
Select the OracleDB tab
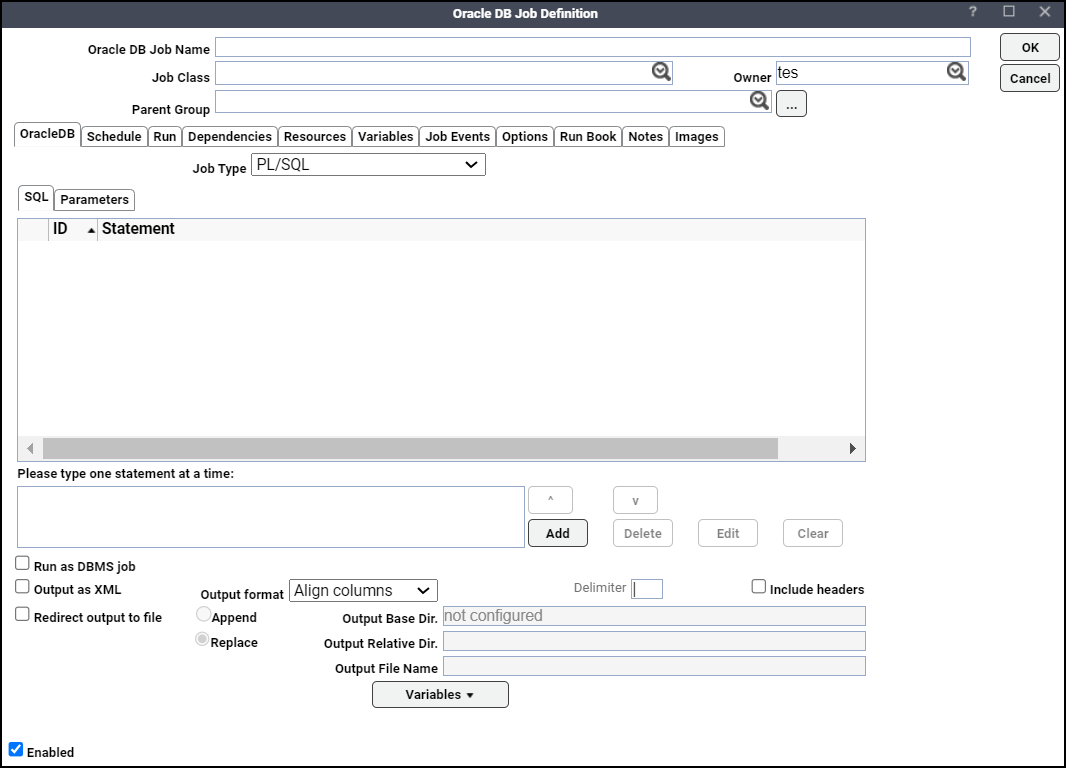point(47,134)
